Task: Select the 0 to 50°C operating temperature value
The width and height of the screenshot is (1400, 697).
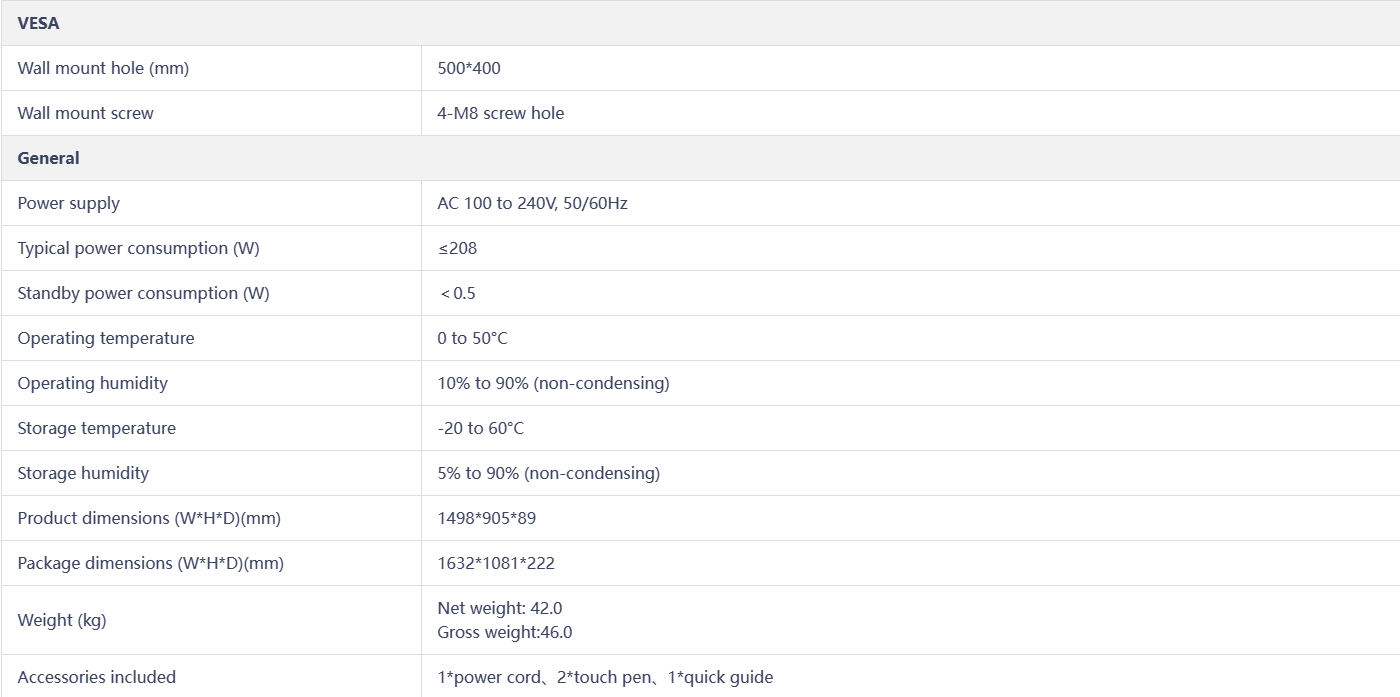Action: pyautogui.click(x=472, y=338)
